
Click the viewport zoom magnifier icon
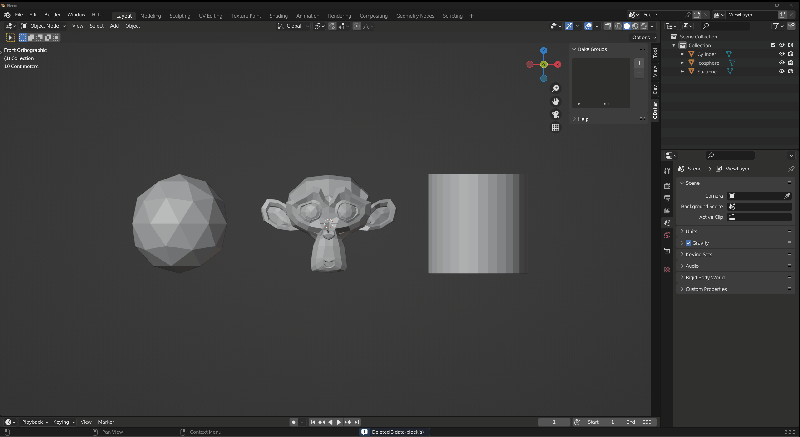pyautogui.click(x=556, y=88)
